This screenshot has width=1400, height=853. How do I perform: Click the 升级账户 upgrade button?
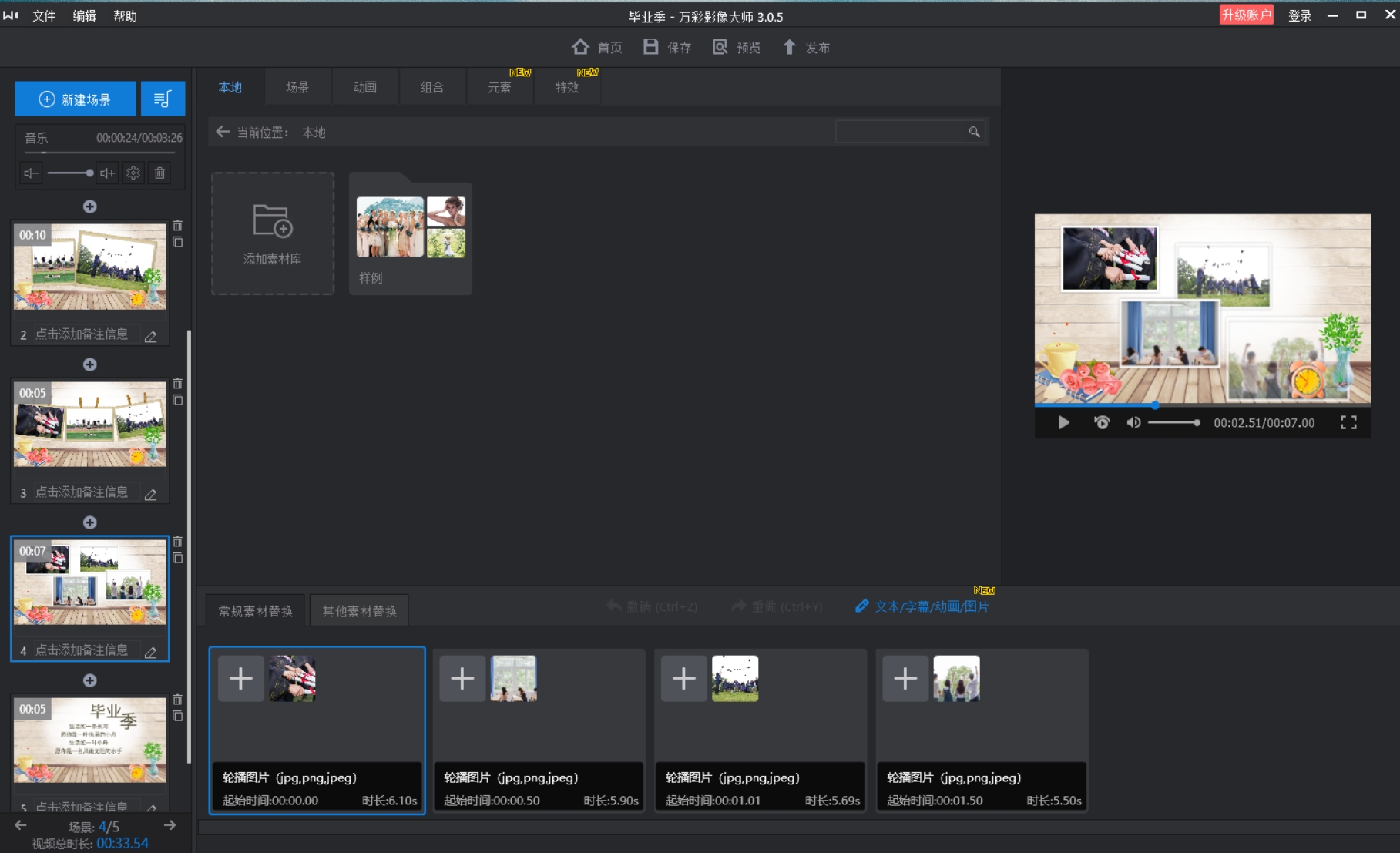point(1246,15)
